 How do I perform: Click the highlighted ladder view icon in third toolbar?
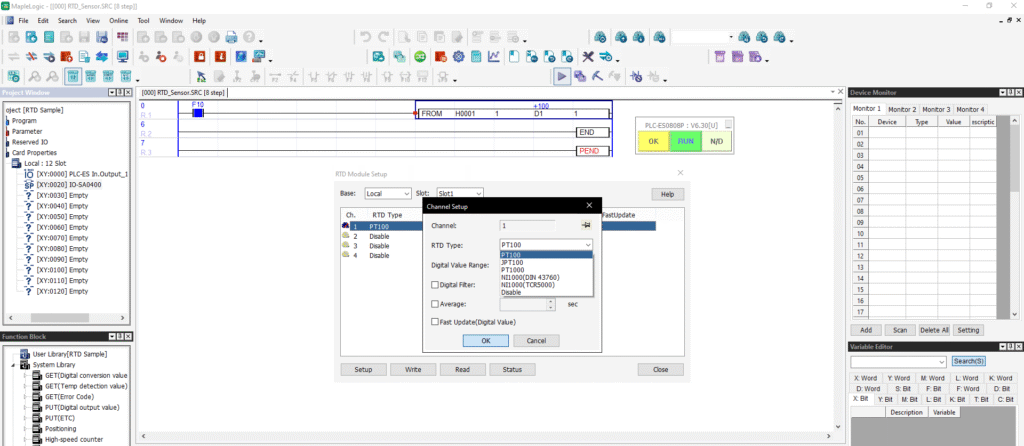point(72,76)
